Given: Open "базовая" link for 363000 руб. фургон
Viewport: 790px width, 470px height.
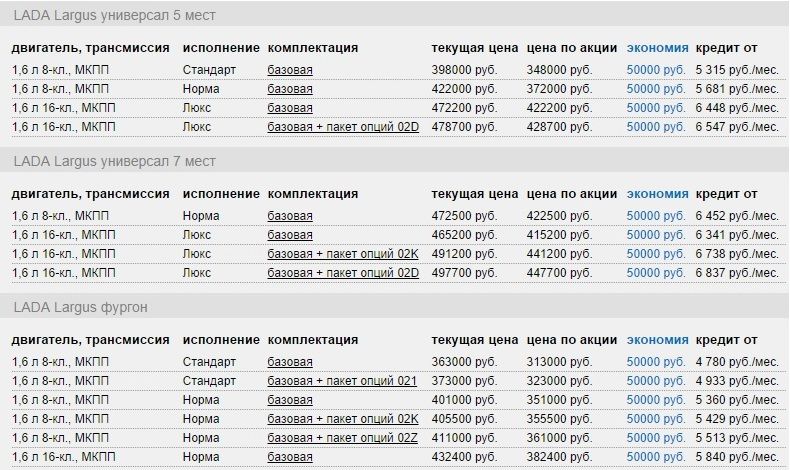Looking at the screenshot, I should click(x=290, y=362).
